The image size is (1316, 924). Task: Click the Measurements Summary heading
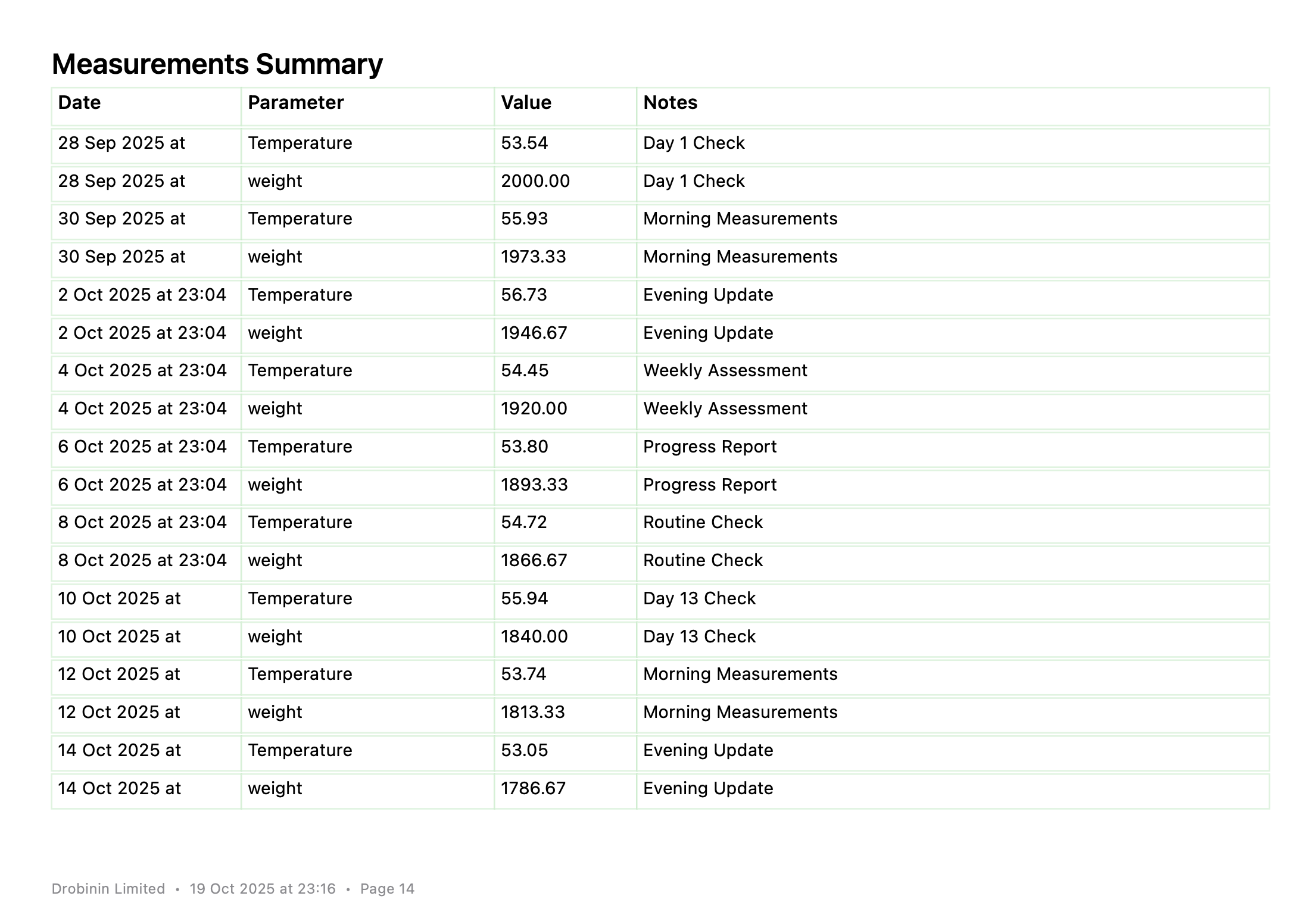click(217, 64)
